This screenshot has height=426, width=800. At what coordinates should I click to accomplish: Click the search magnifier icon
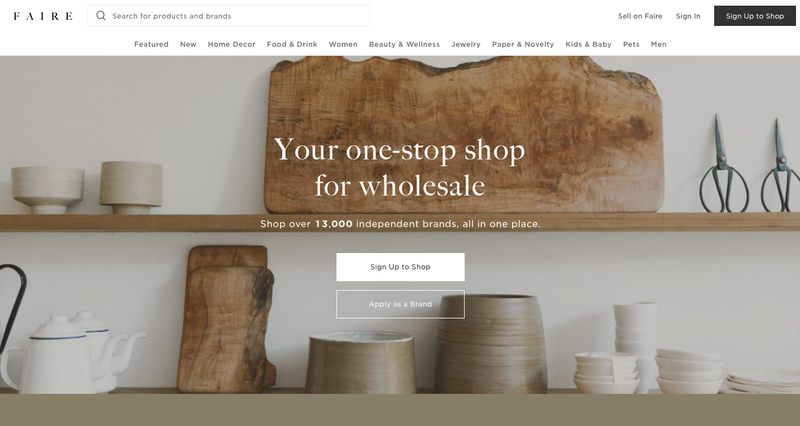101,16
